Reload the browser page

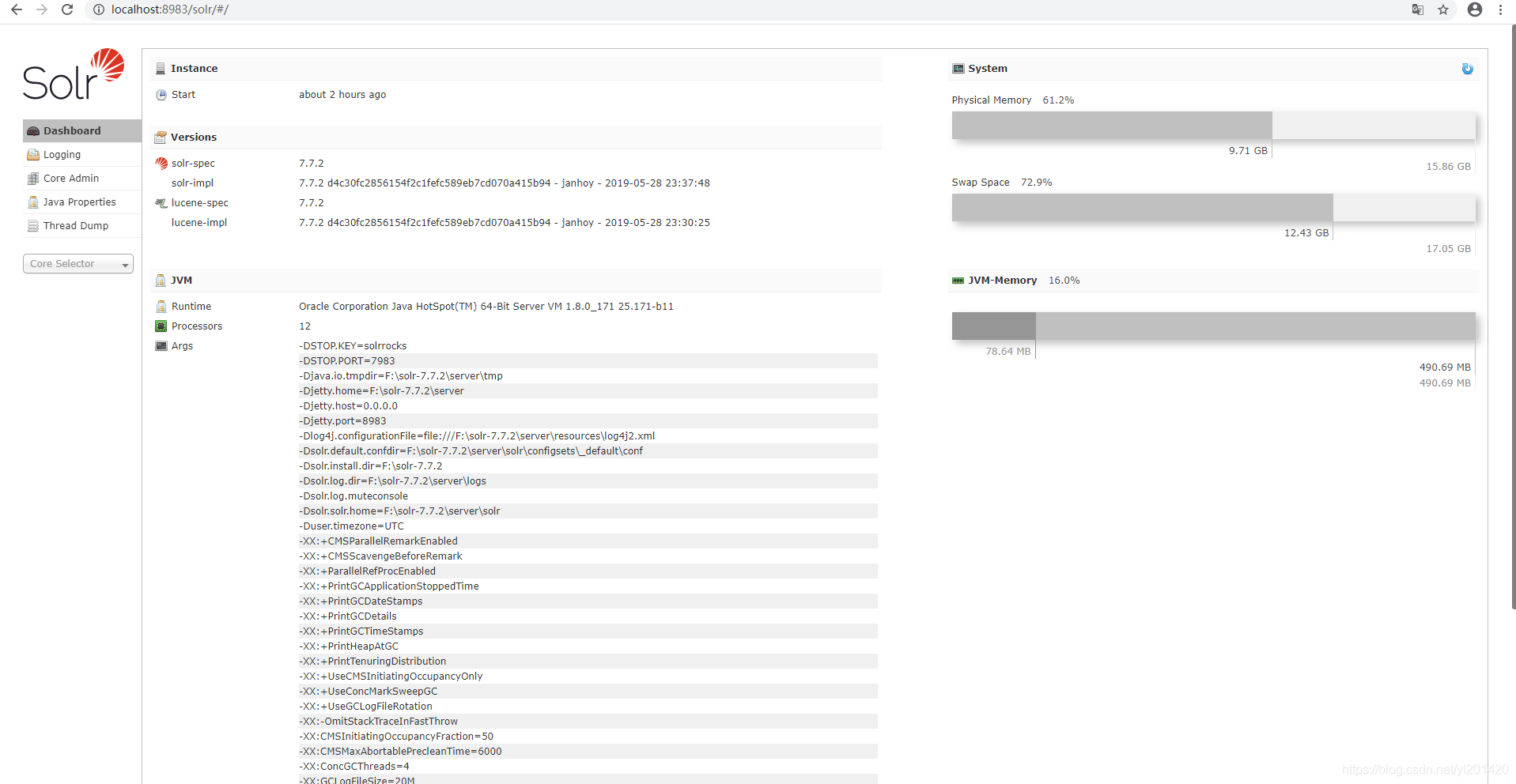[68, 9]
